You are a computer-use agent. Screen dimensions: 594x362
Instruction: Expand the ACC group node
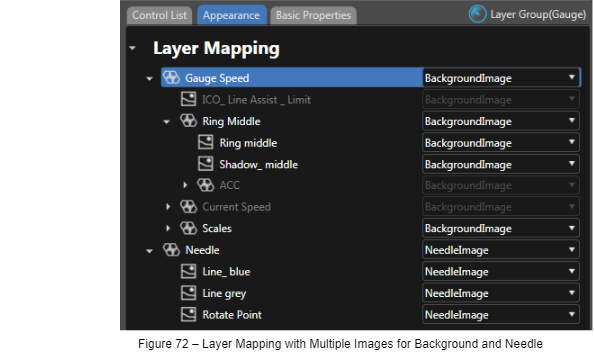tap(185, 185)
